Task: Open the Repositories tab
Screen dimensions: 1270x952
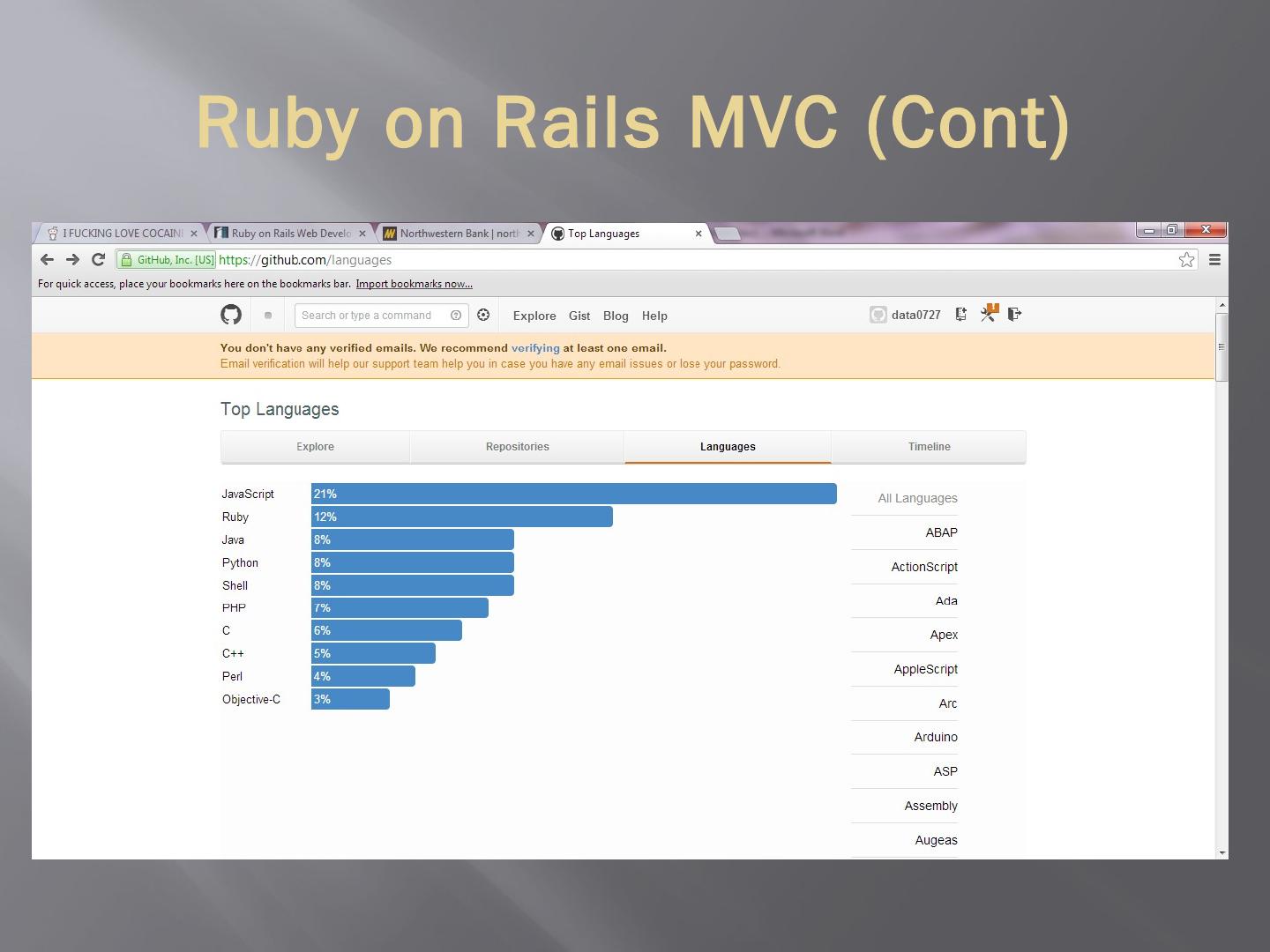Action: pos(518,447)
